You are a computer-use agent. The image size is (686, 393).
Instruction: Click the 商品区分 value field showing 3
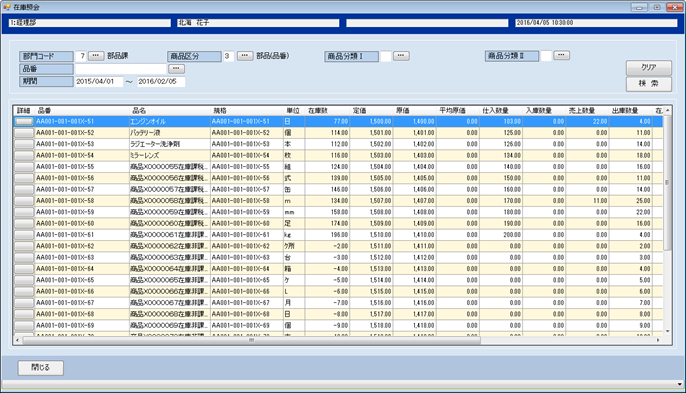pyautogui.click(x=229, y=56)
